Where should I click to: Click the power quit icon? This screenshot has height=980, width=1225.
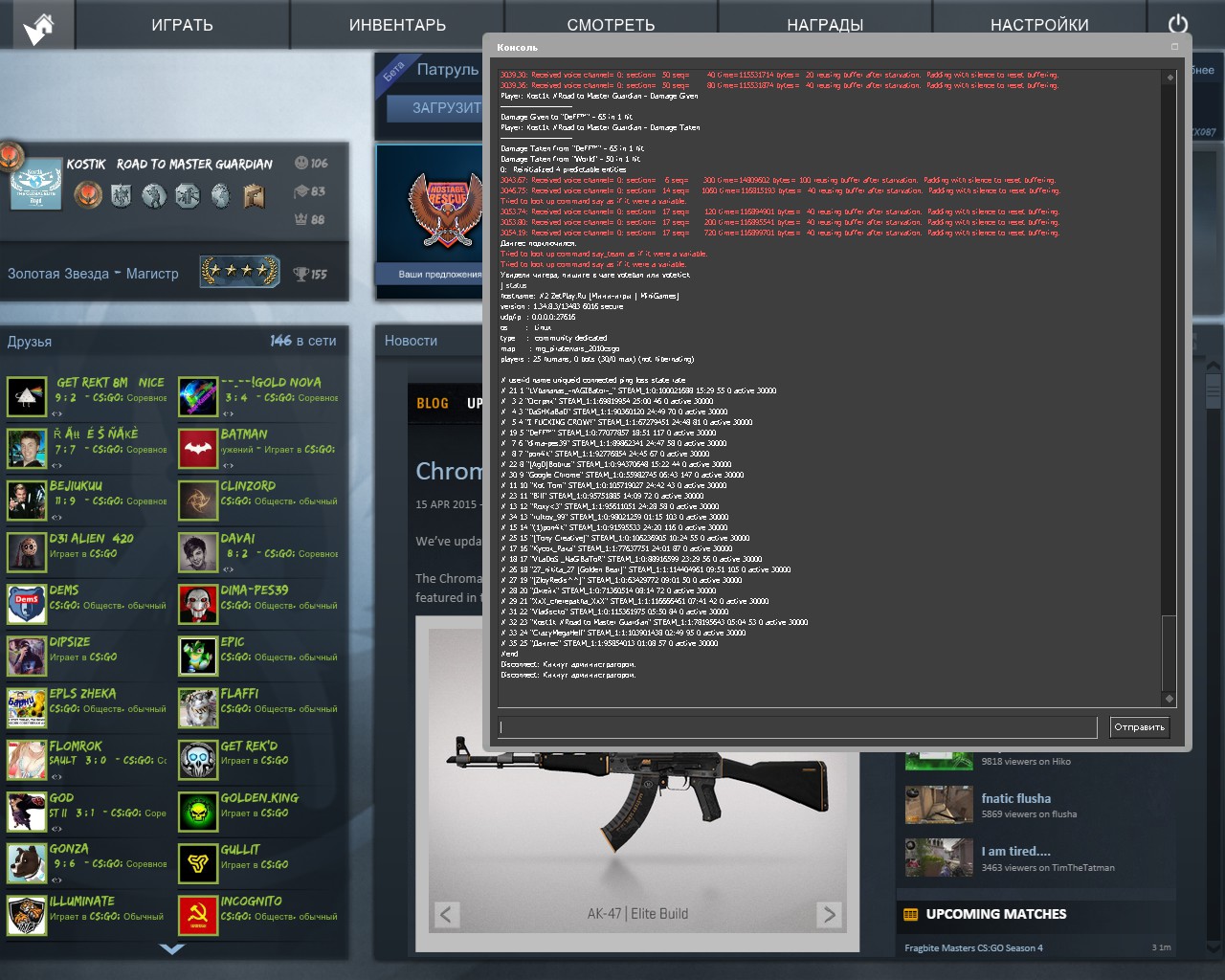pos(1178,25)
